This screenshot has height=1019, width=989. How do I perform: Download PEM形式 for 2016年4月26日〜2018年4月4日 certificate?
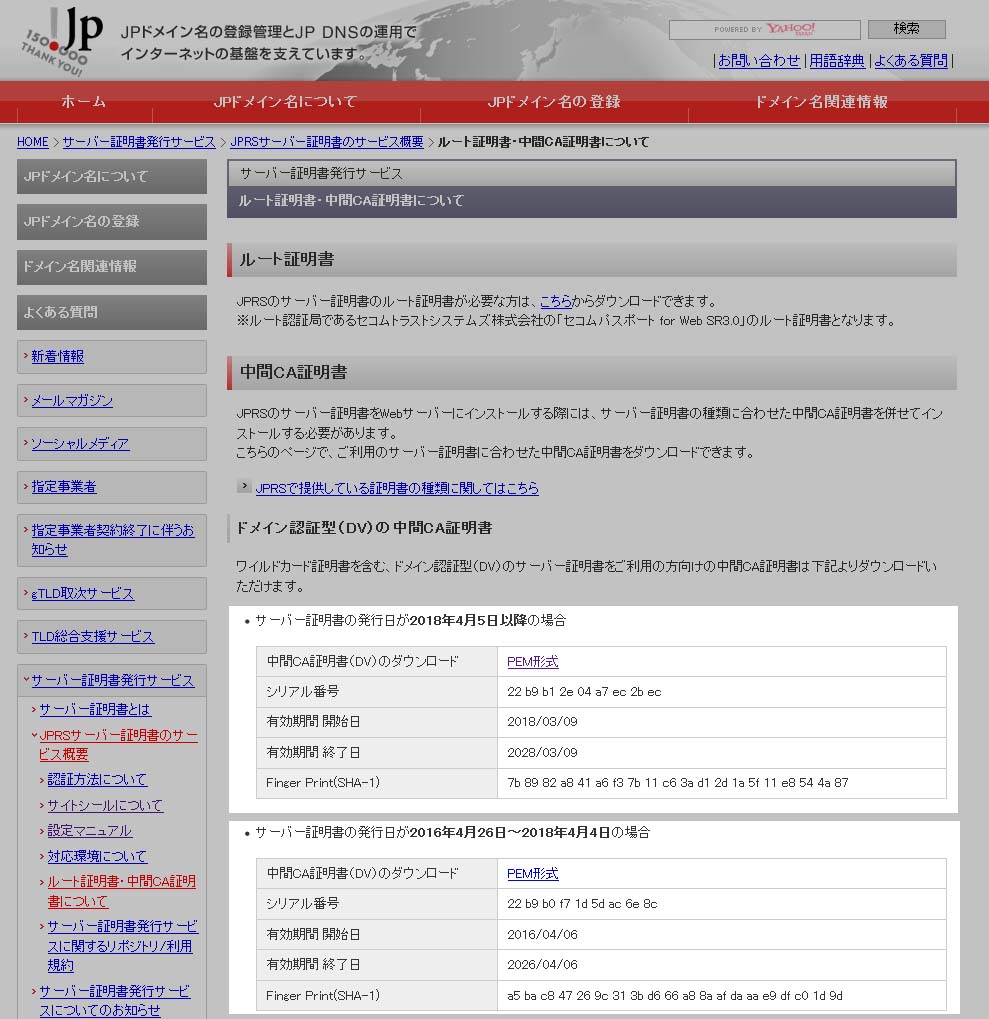532,873
